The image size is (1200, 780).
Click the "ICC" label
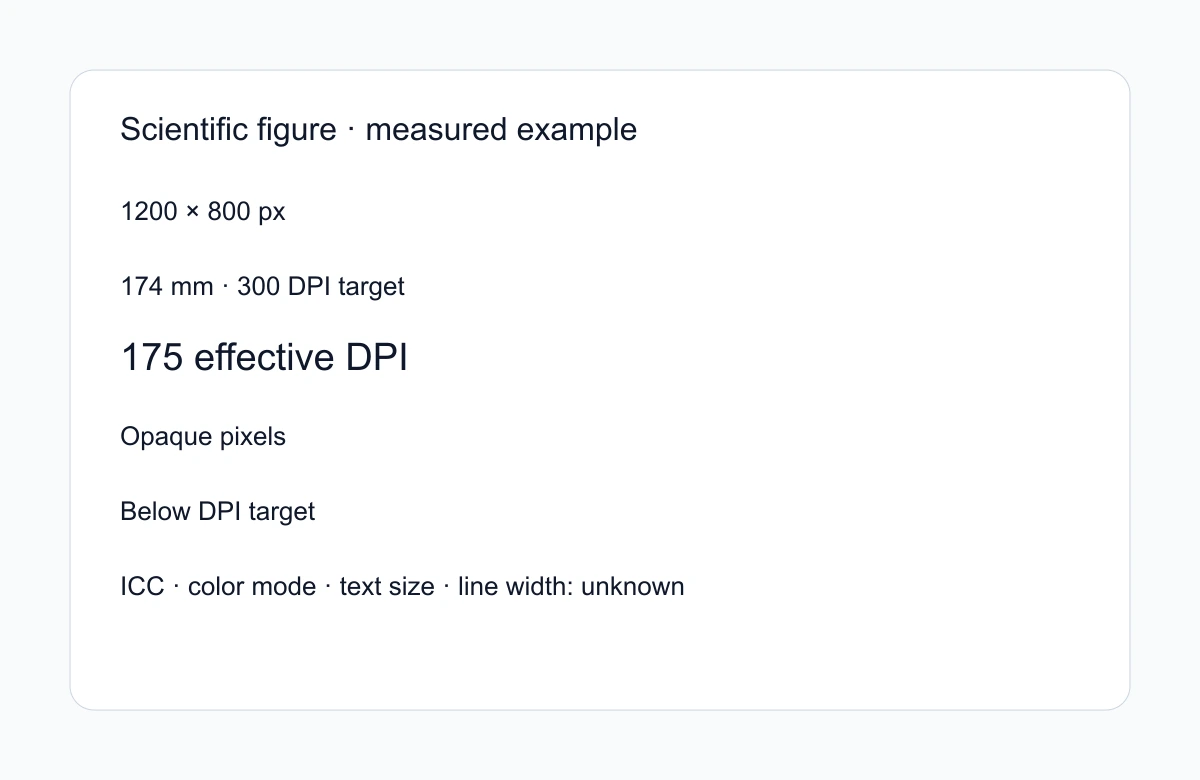142,587
